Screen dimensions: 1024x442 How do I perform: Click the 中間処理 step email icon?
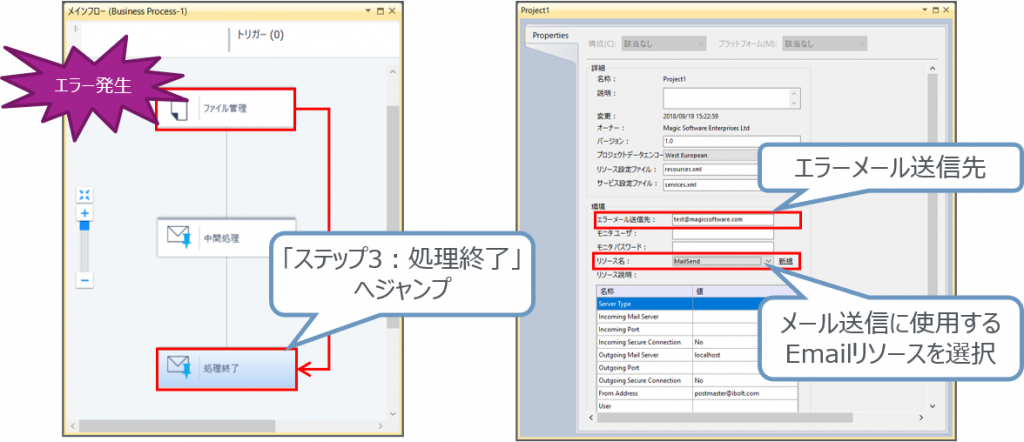178,237
